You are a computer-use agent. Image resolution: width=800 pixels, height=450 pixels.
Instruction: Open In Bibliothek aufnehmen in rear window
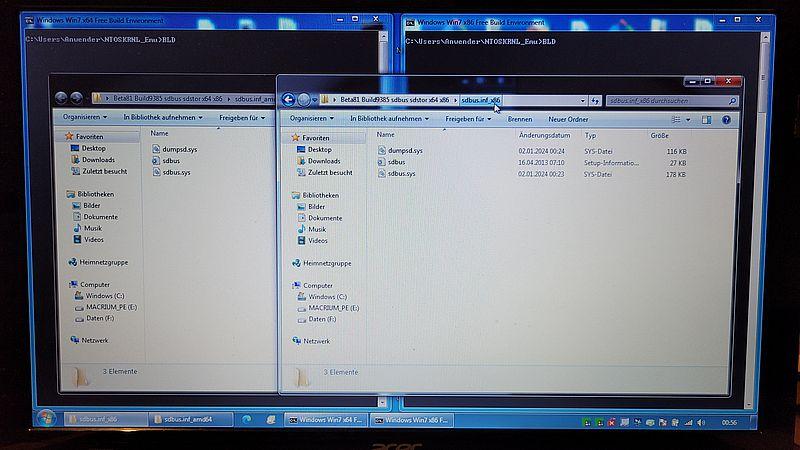(x=163, y=117)
